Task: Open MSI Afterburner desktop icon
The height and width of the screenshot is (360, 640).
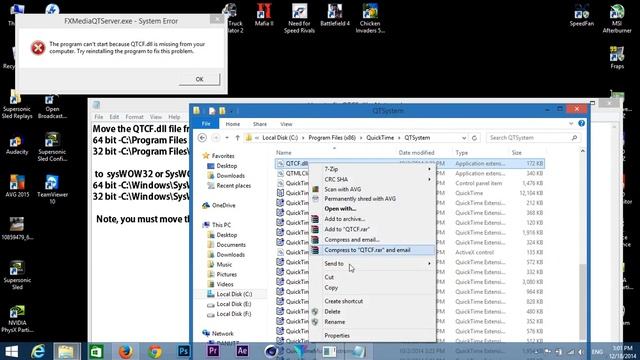Action: click(617, 18)
